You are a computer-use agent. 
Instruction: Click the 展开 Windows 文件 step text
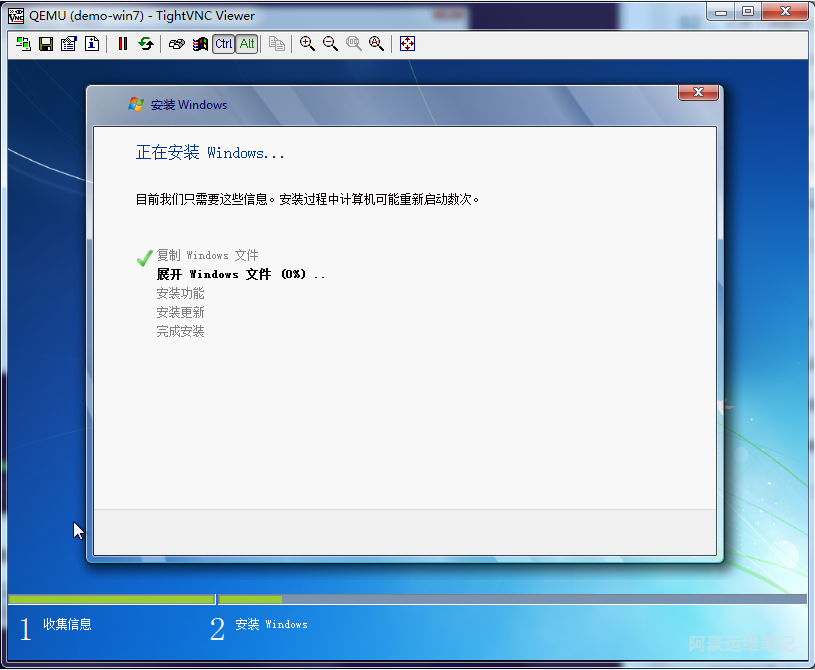240,274
